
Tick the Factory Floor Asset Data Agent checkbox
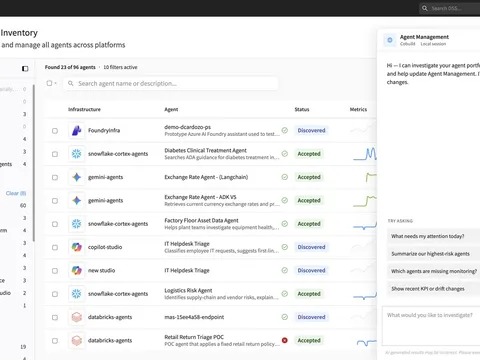(x=55, y=224)
